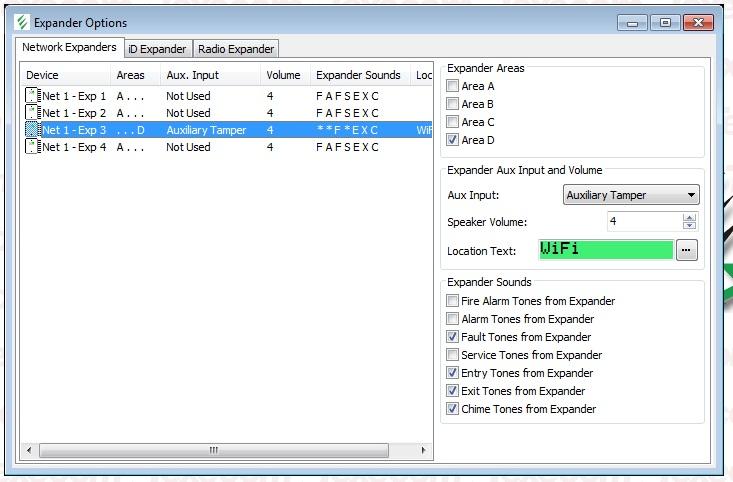The height and width of the screenshot is (482, 733).
Task: Click the horizontal scrollbar thumb
Action: click(214, 450)
